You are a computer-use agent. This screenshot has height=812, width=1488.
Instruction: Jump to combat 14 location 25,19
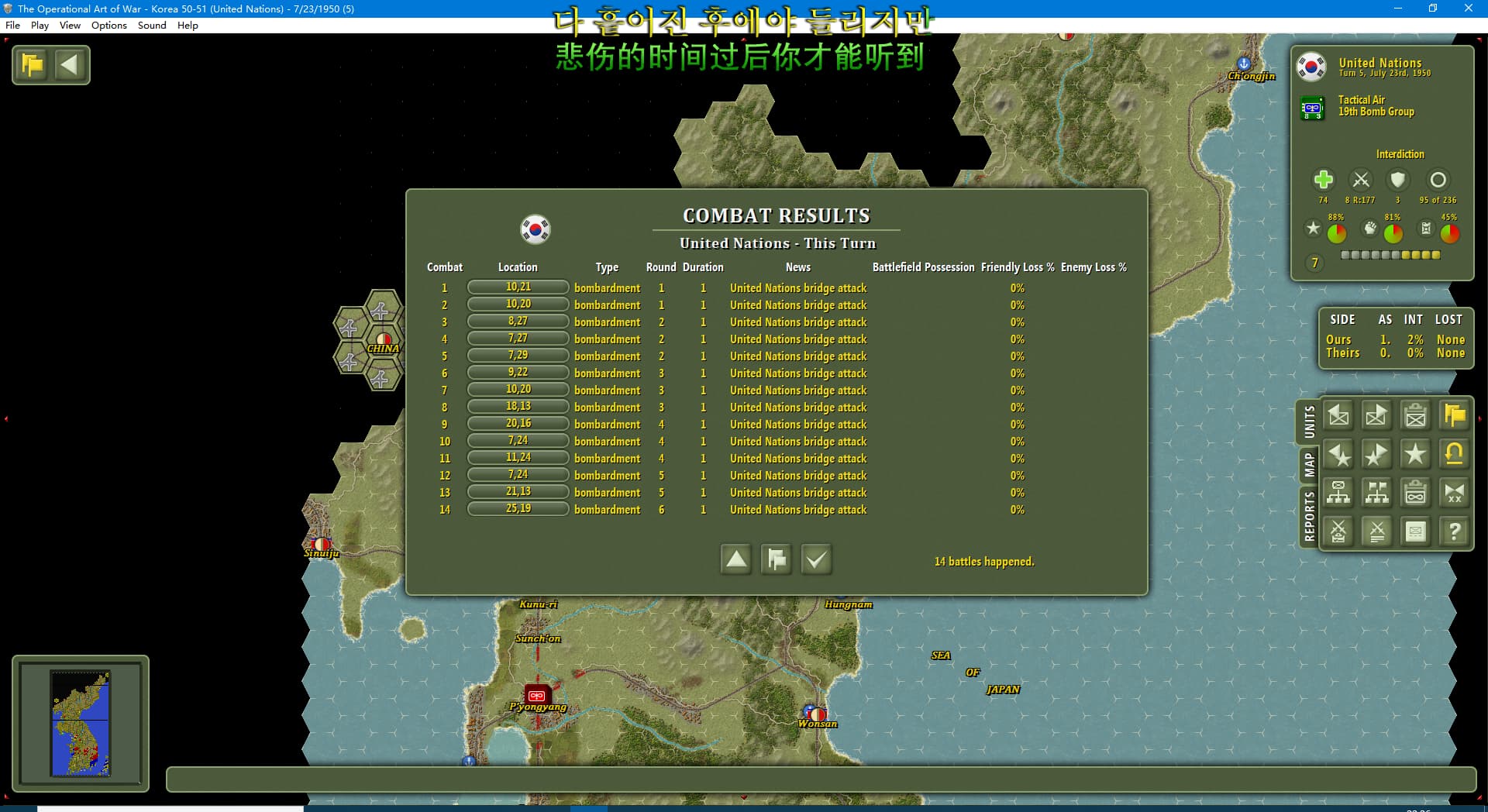(518, 509)
